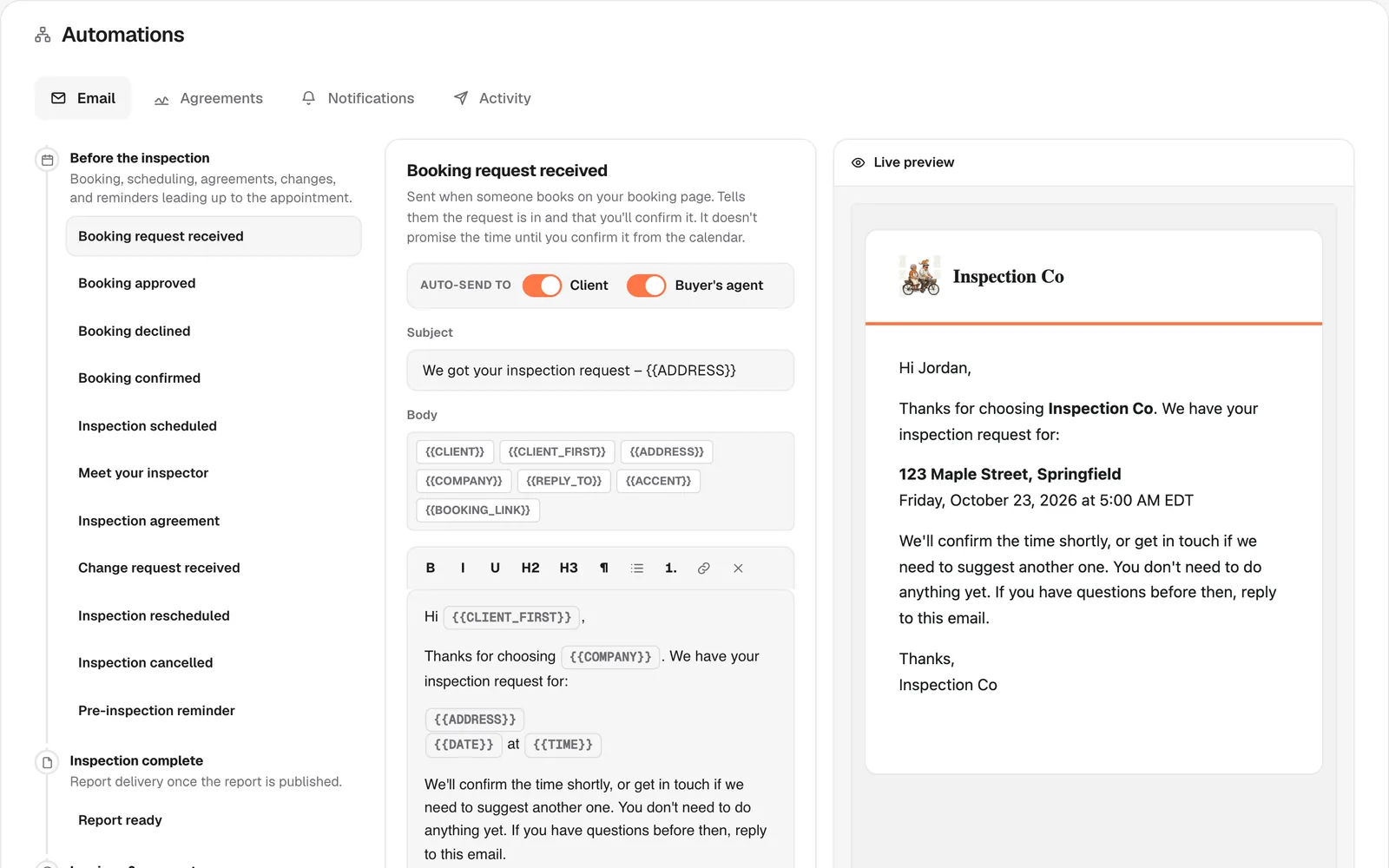Click the Automations workflow icon
1389x868 pixels.
click(43, 35)
